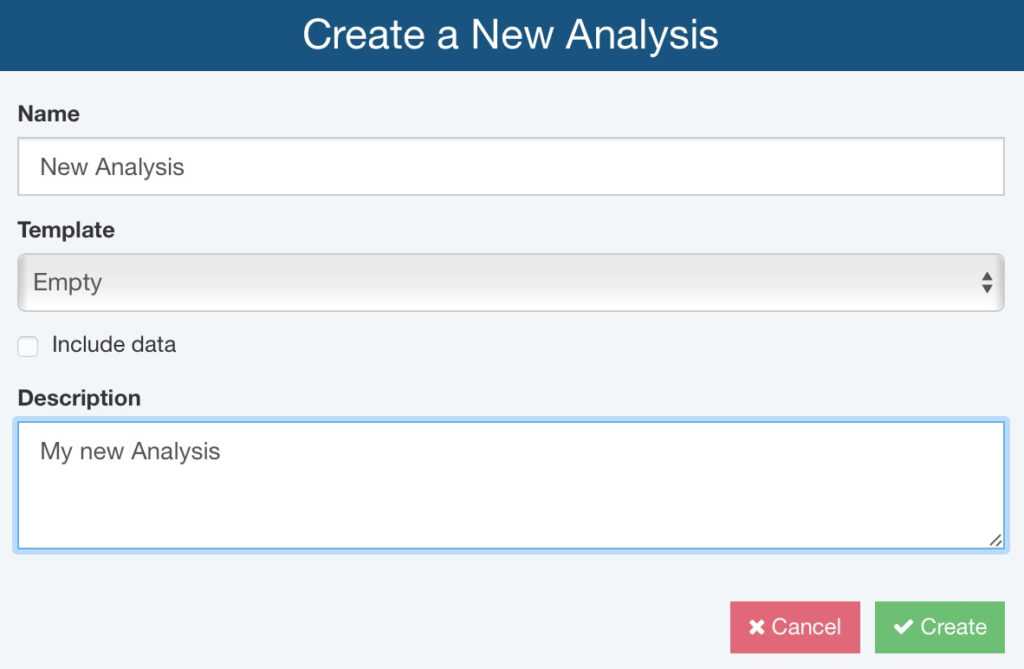Click the X icon on the Cancel button
1024x669 pixels.
click(x=757, y=627)
